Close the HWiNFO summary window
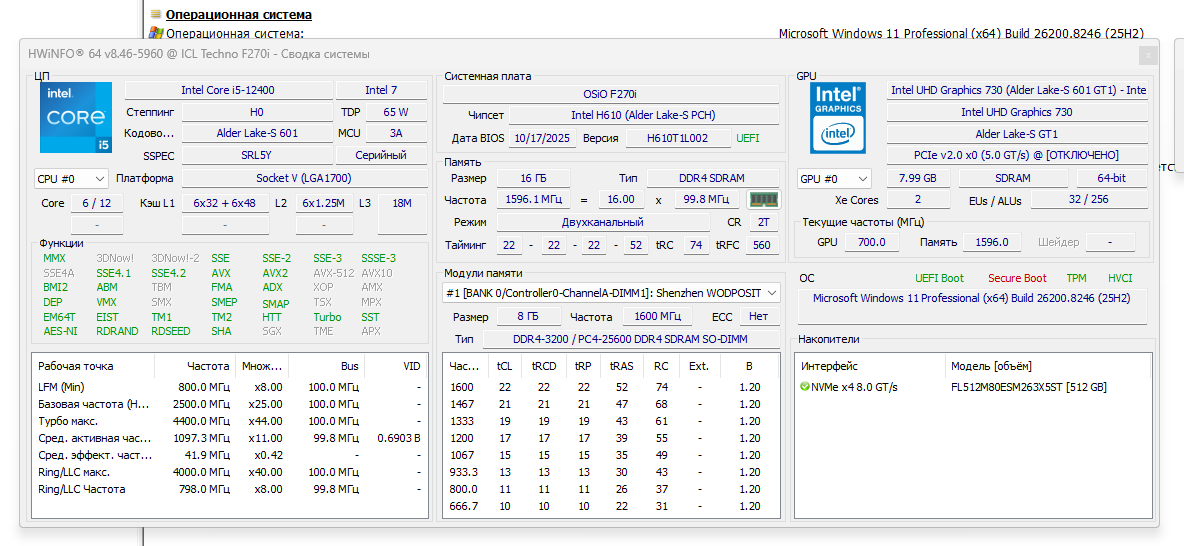The width and height of the screenshot is (1184, 546). [1147, 55]
